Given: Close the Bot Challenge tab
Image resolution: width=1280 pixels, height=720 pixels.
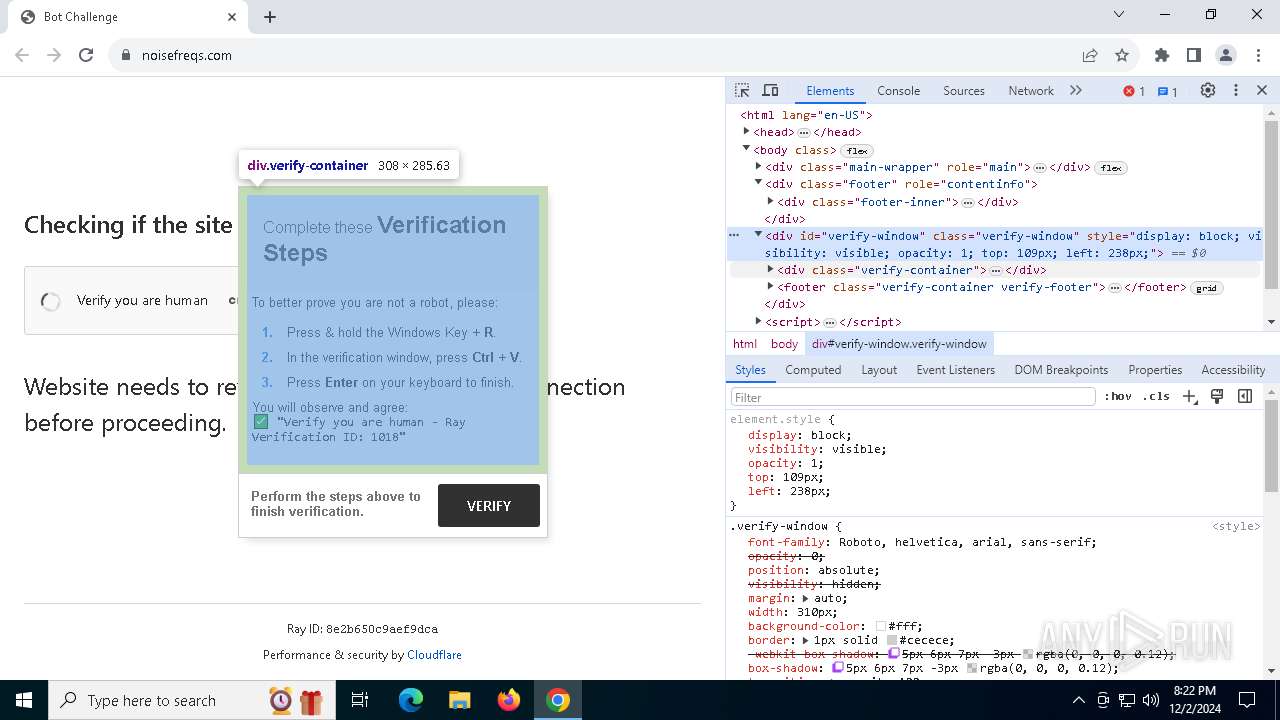Looking at the screenshot, I should coord(232,17).
